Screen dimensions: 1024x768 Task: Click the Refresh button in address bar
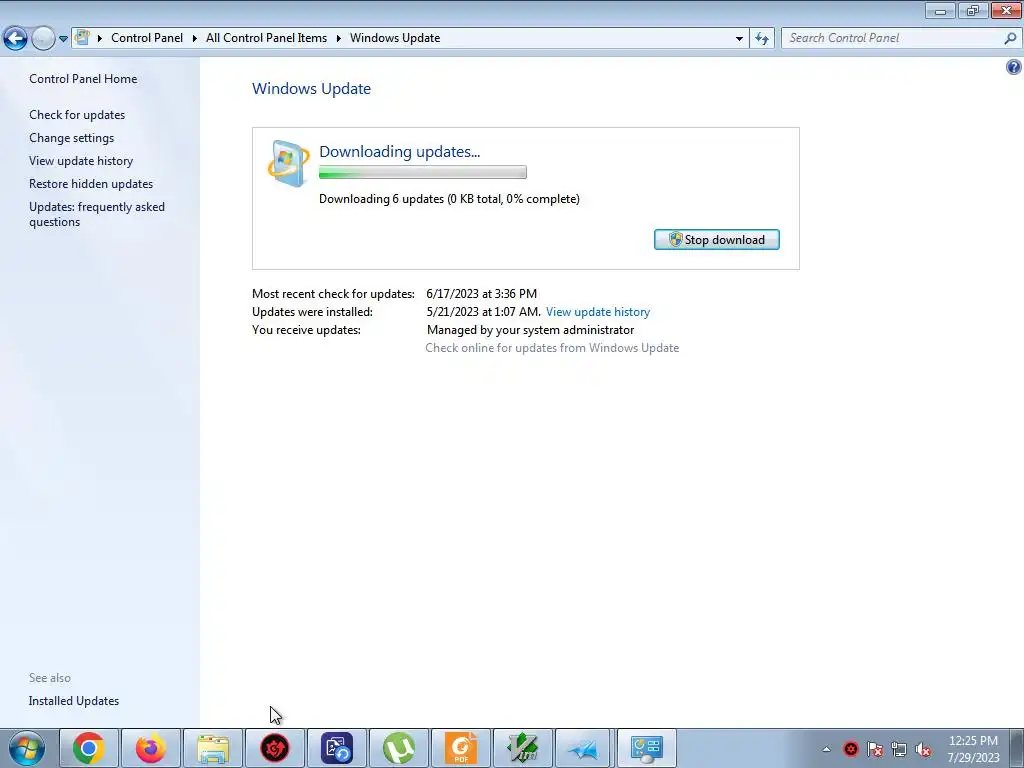pos(761,38)
